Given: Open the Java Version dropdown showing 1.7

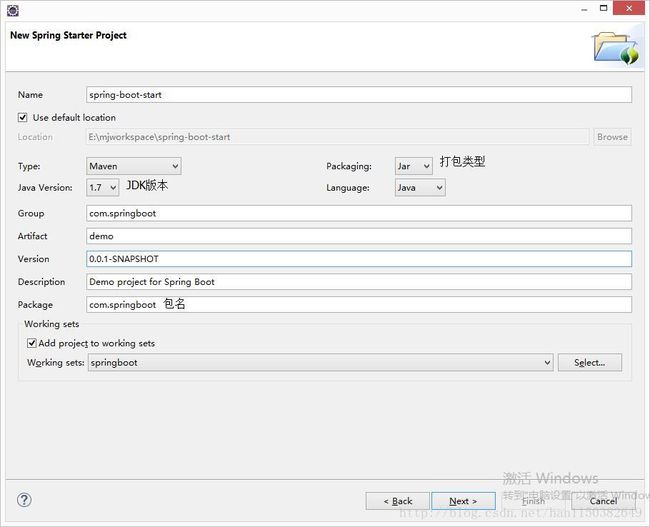Looking at the screenshot, I should pos(102,187).
